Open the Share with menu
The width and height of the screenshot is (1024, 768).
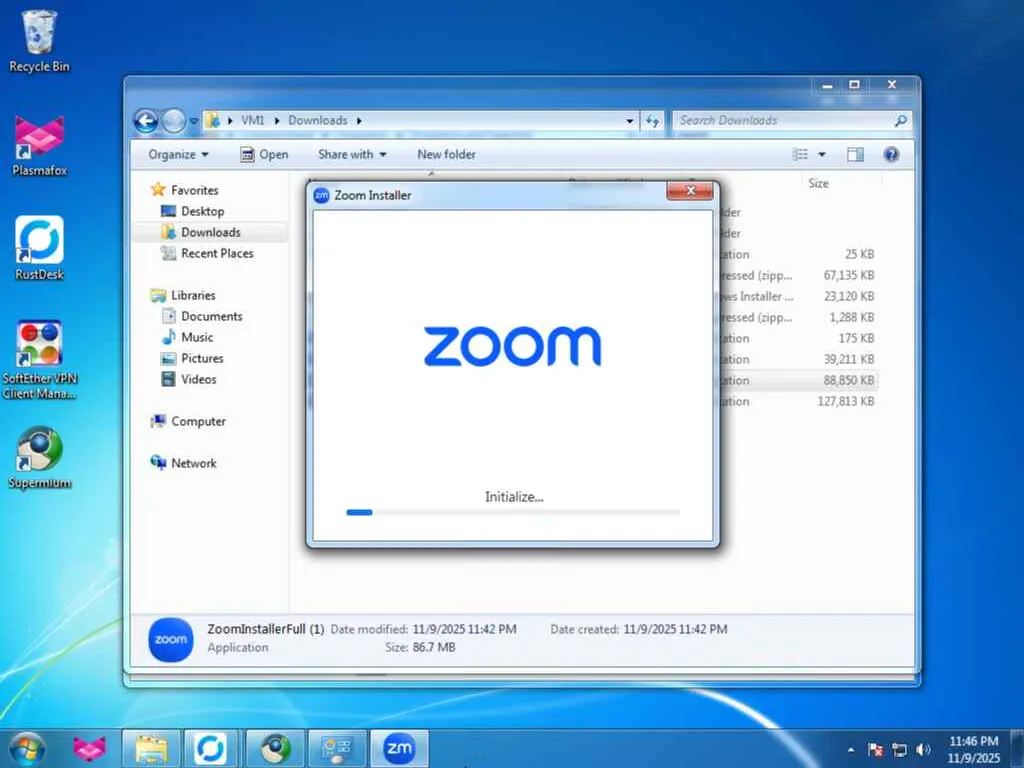click(352, 154)
